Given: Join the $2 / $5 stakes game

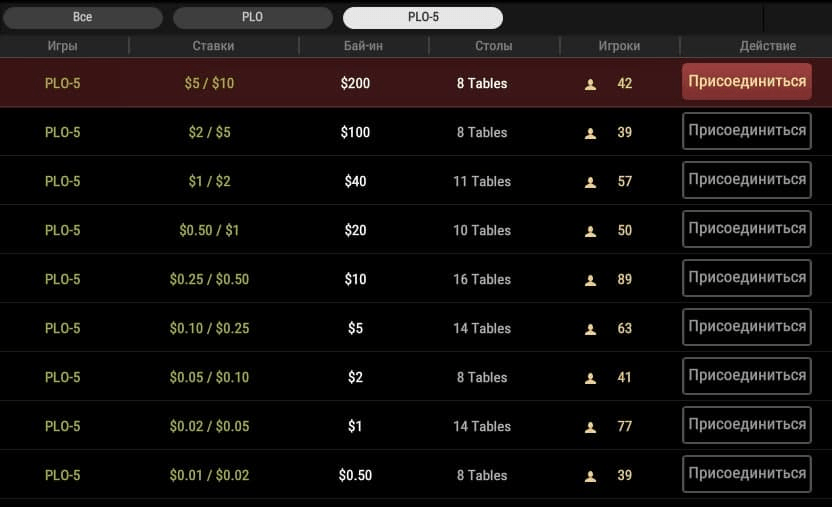Looking at the screenshot, I should 747,131.
